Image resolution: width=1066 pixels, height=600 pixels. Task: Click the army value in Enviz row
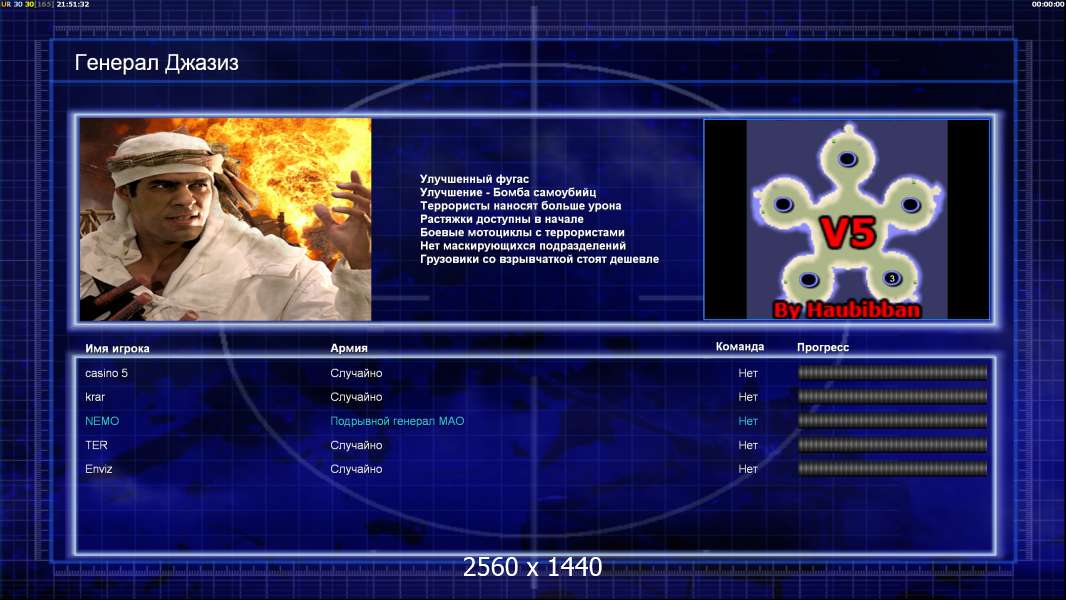(x=356, y=469)
